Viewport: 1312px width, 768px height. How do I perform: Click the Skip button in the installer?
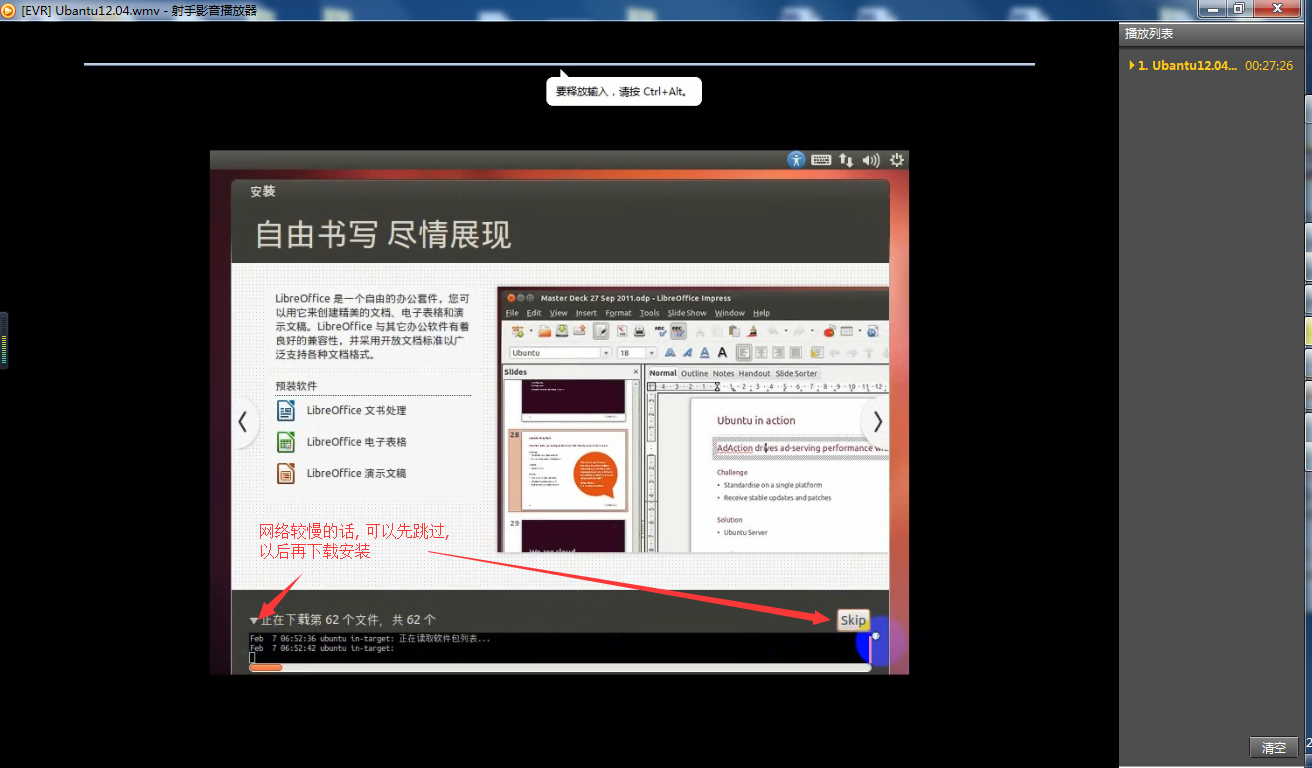(853, 620)
